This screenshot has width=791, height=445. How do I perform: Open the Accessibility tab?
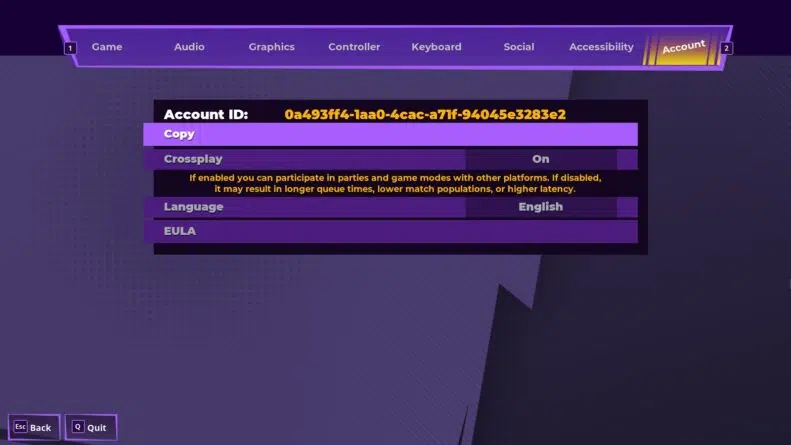pyautogui.click(x=601, y=47)
